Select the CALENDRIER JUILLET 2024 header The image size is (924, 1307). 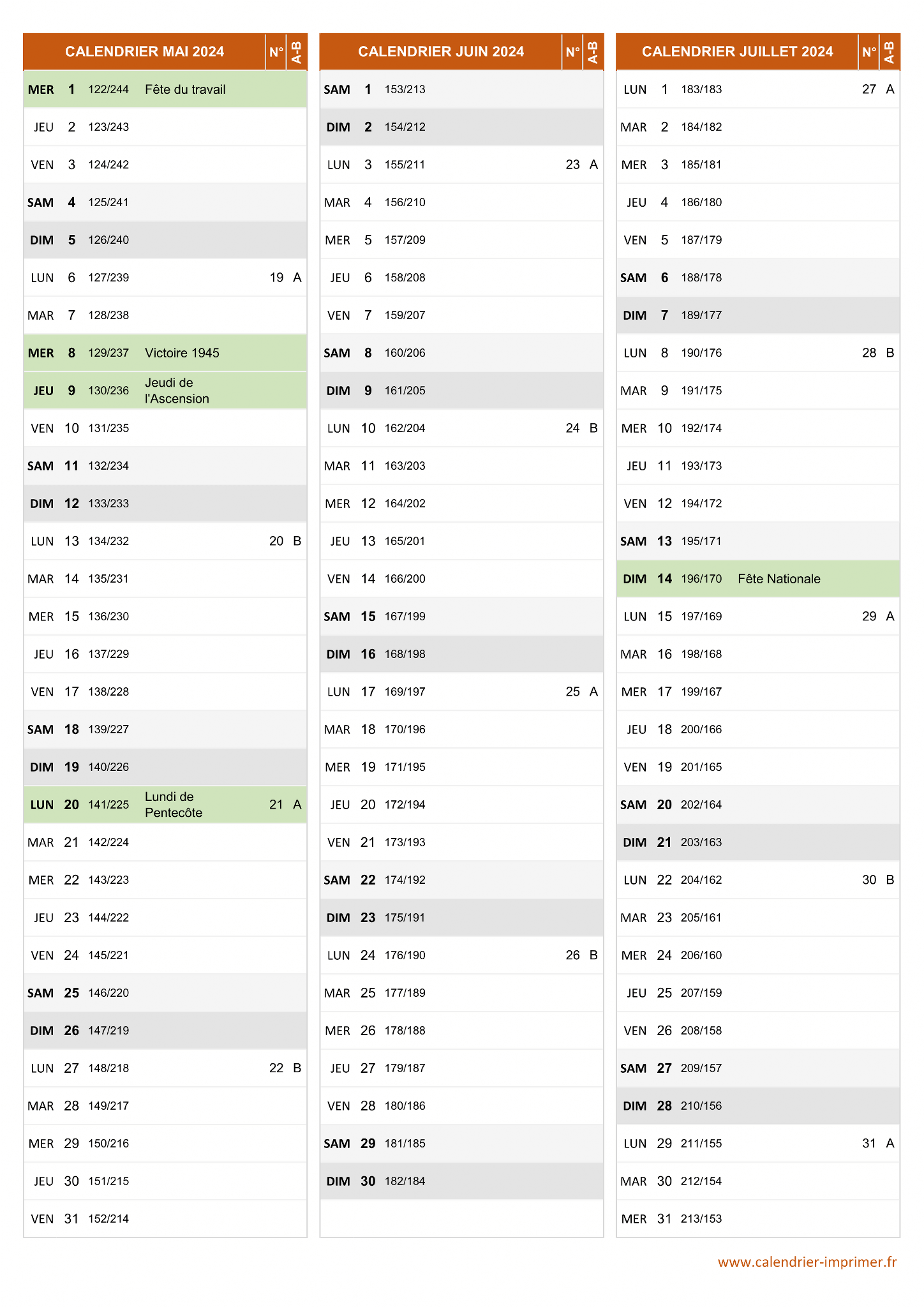(737, 52)
